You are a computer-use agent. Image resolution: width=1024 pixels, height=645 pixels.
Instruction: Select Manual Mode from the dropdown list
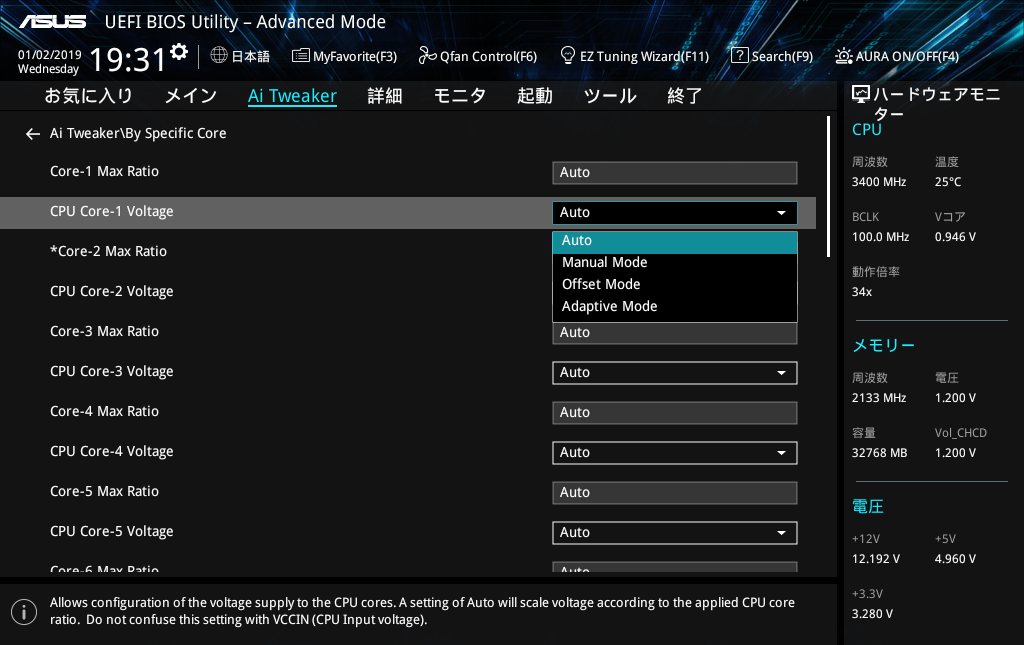coord(604,262)
